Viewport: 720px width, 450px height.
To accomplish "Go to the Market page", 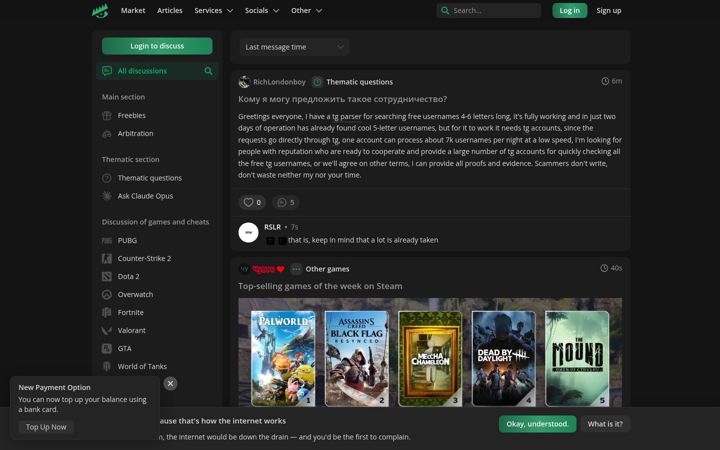I will 133,11.
